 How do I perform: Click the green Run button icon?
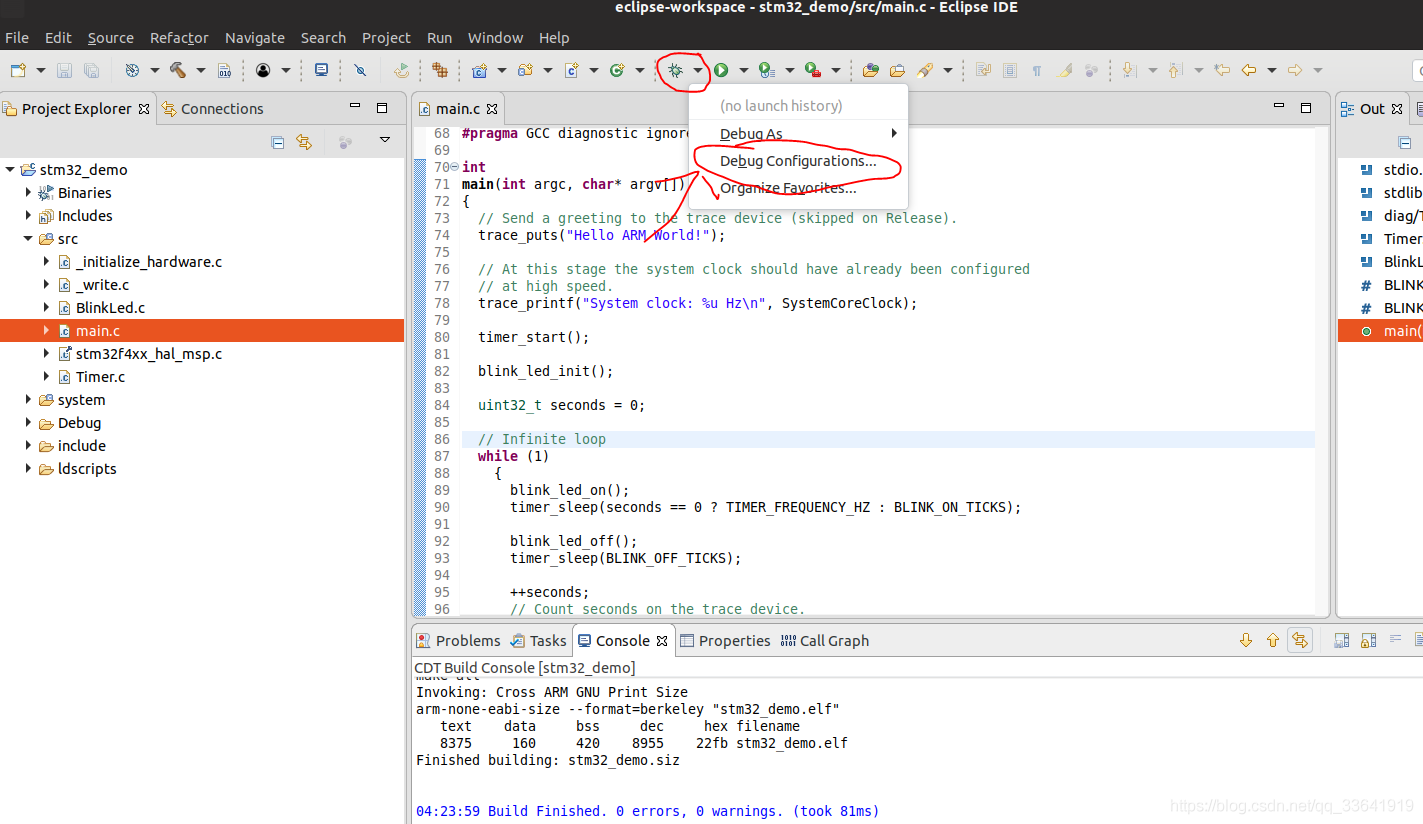point(720,70)
